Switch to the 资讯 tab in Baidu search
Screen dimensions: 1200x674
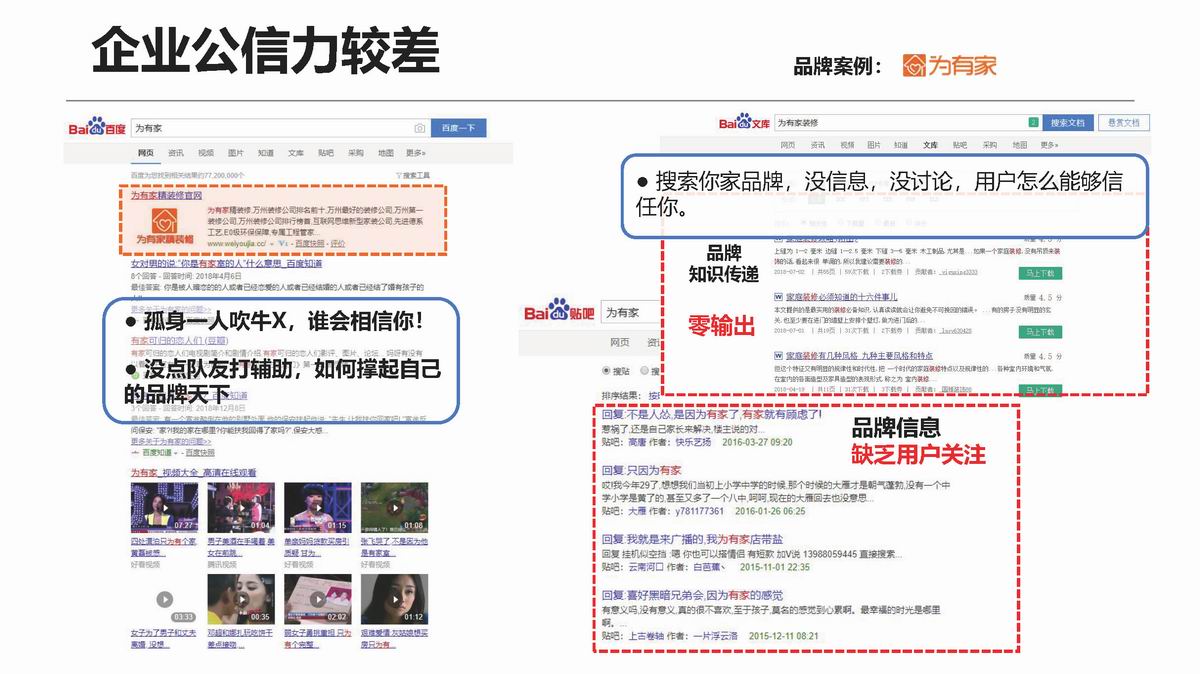[x=176, y=153]
